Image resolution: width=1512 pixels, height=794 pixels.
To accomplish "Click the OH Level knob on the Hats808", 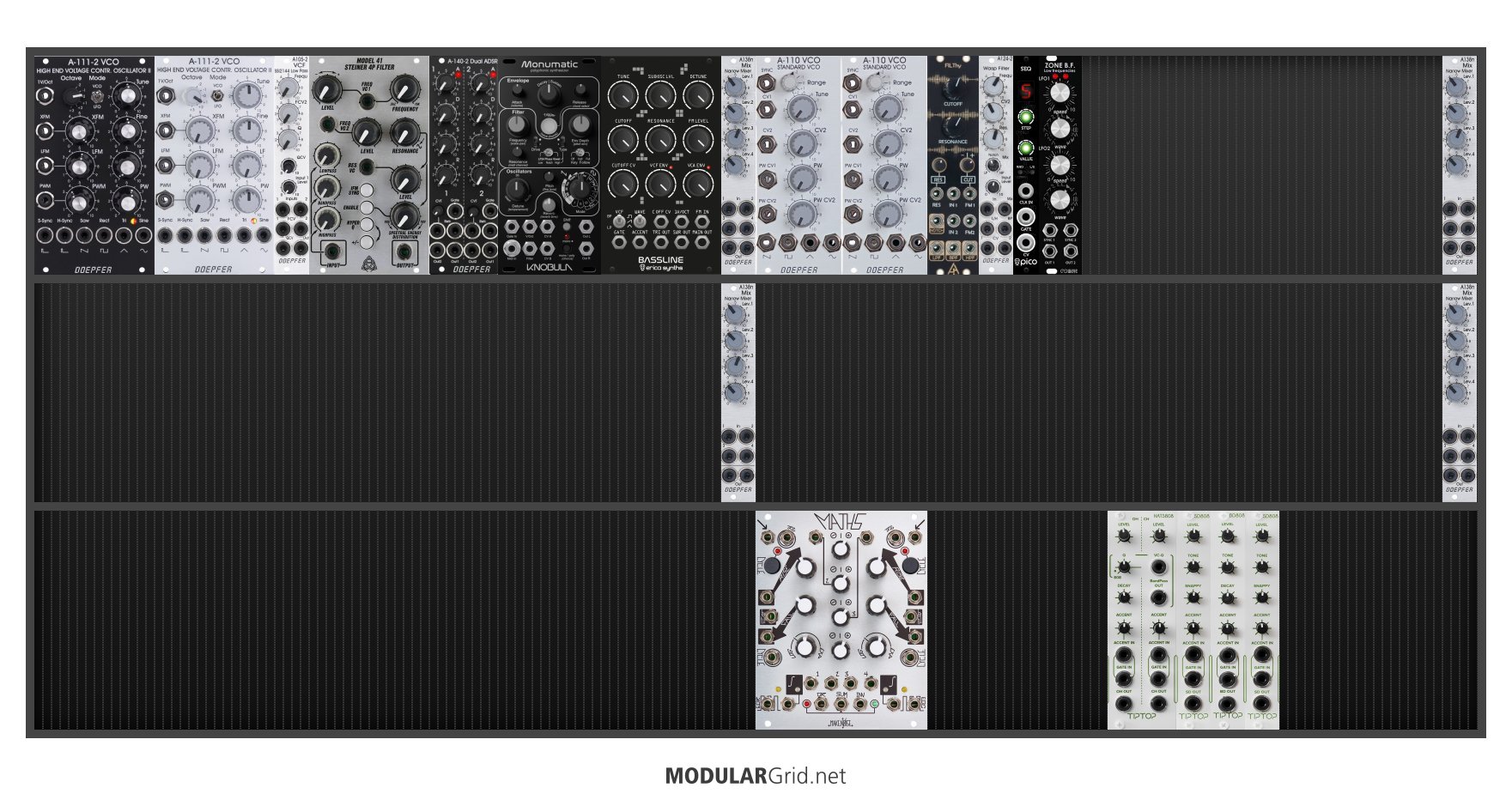I will point(1124,536).
